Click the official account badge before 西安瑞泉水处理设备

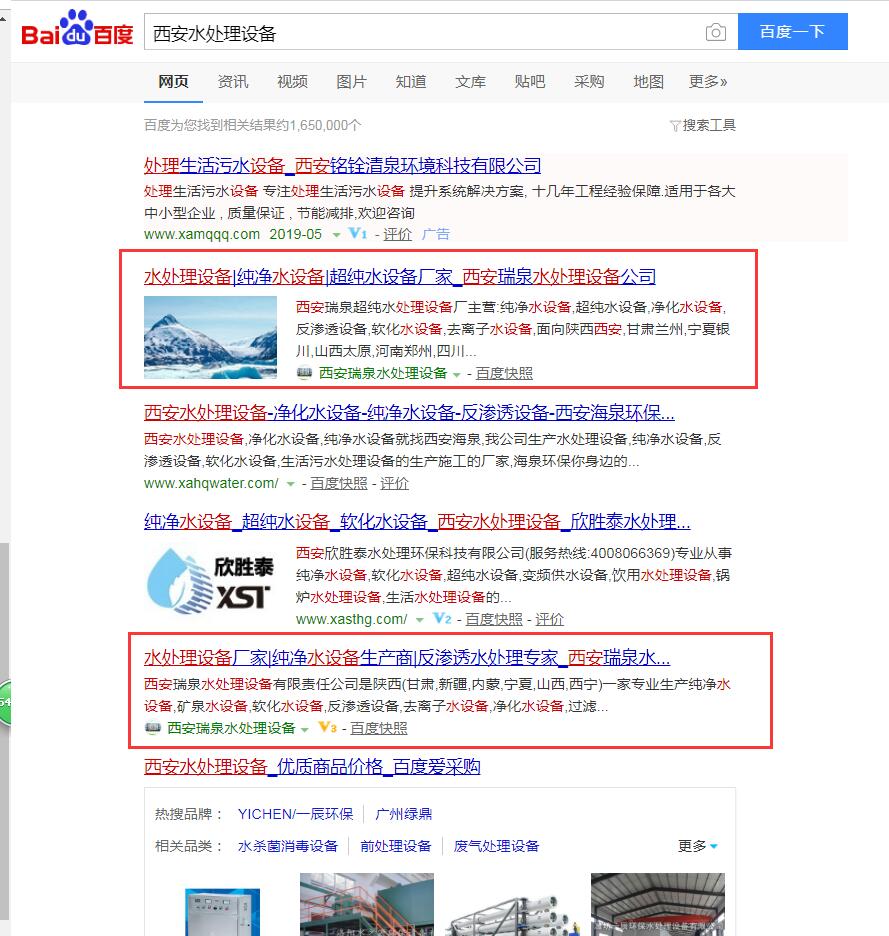click(303, 372)
